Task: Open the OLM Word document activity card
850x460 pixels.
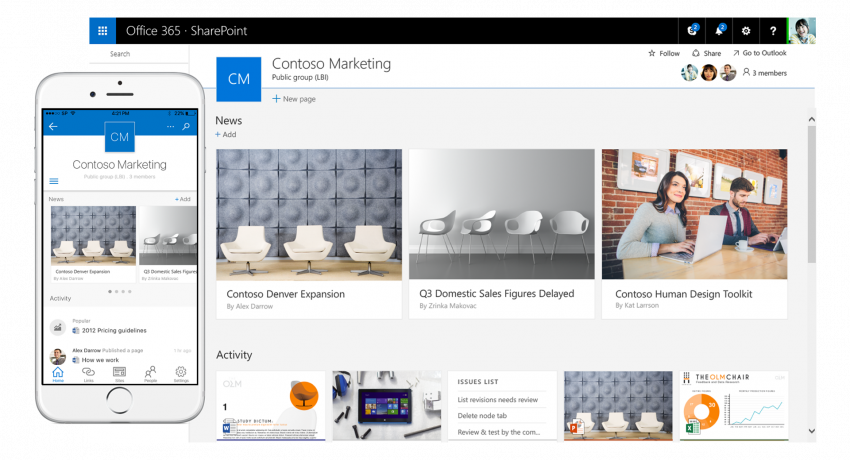Action: 271,405
